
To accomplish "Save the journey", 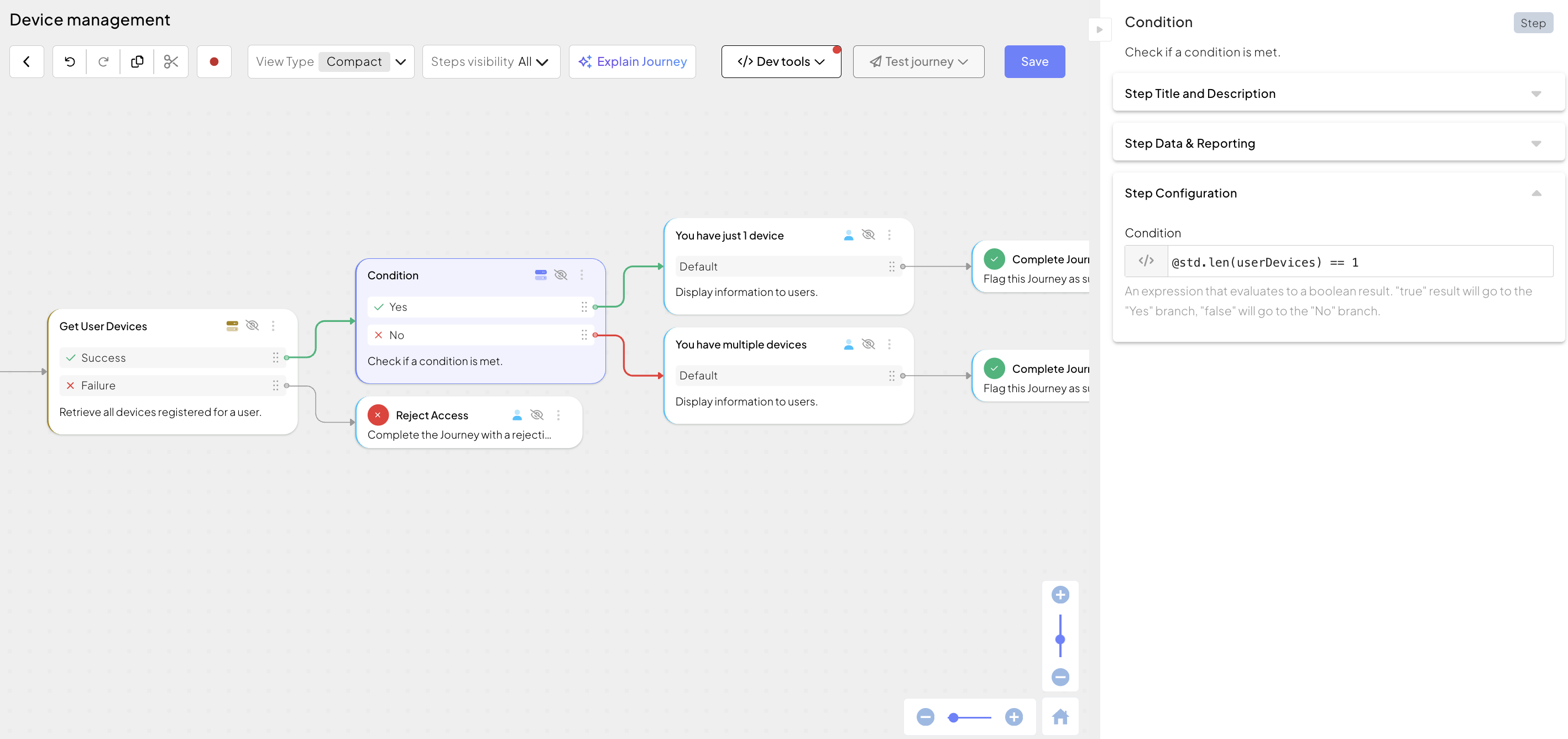I will coord(1034,61).
